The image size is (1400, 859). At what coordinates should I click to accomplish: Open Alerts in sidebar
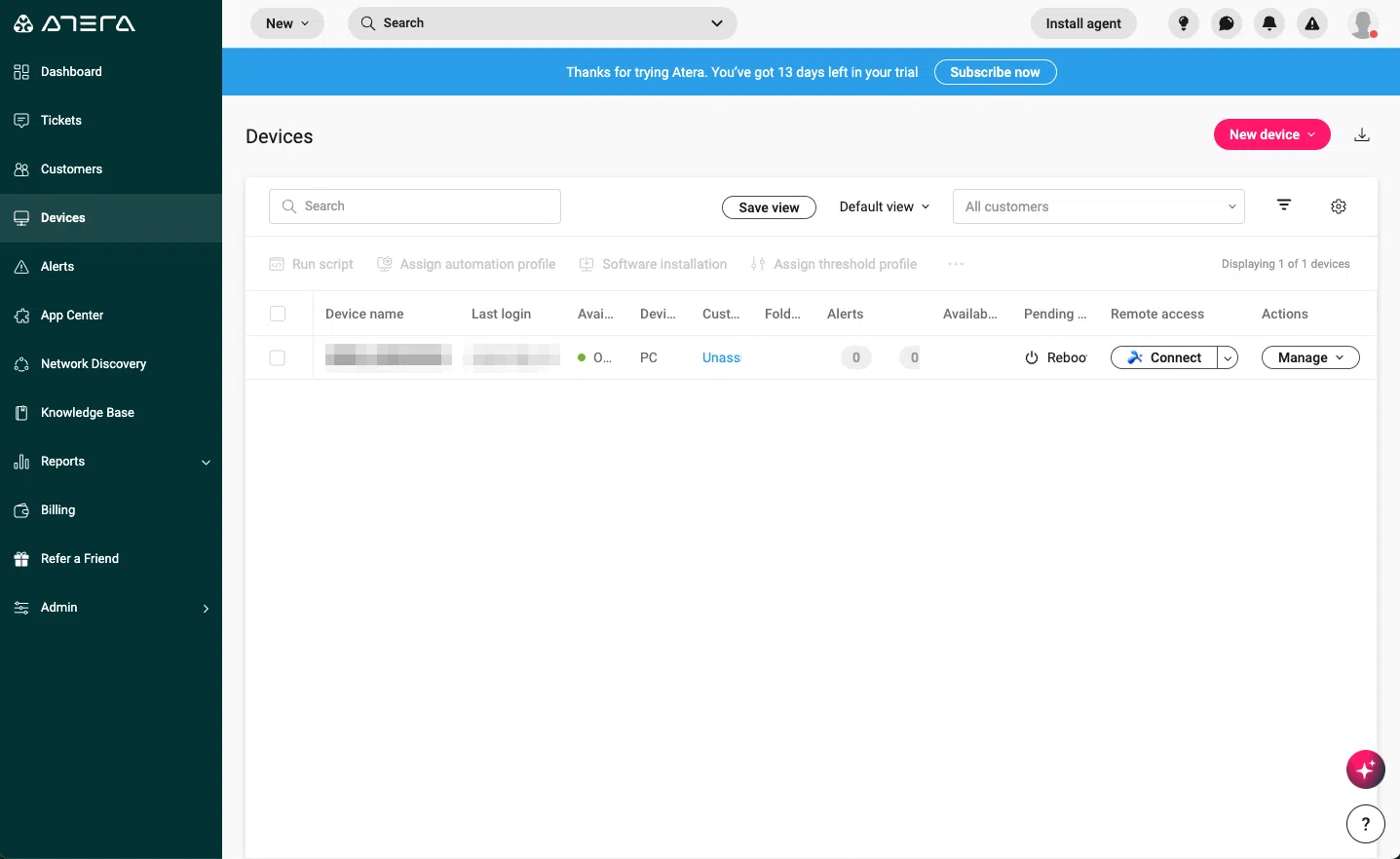pyautogui.click(x=111, y=267)
